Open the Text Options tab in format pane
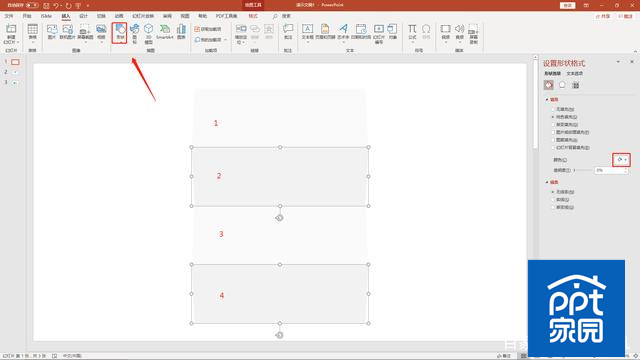 pos(575,73)
